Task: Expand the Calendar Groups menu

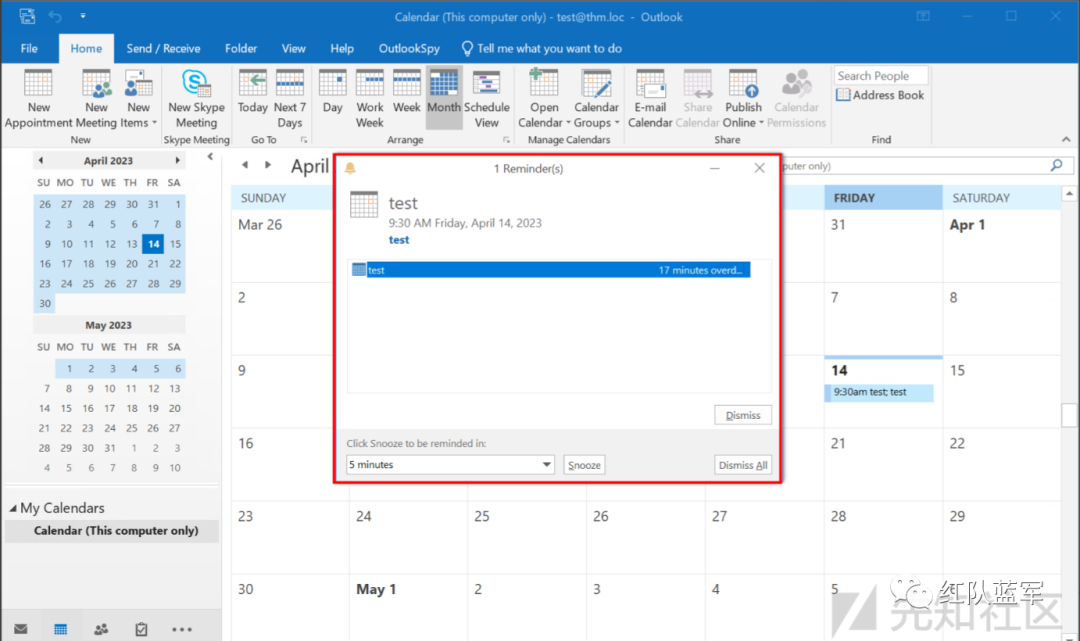Action: (x=596, y=99)
